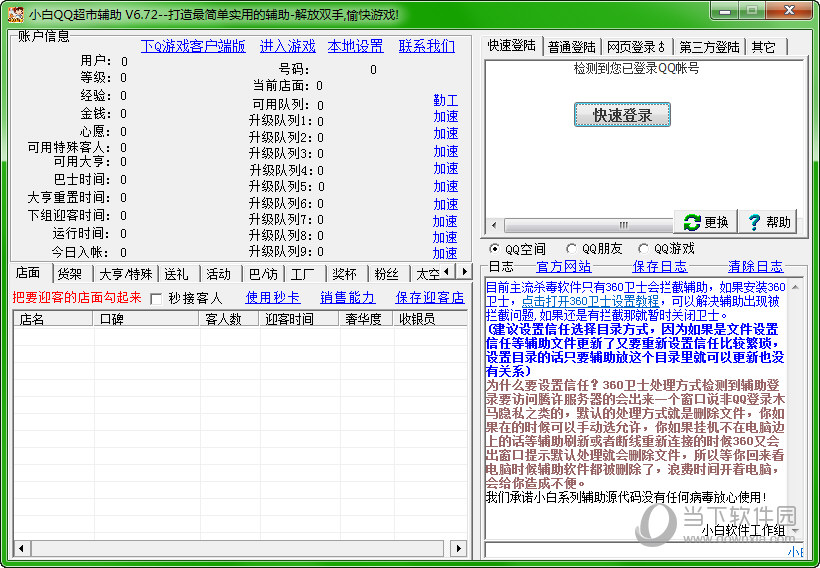Click the 奢华度 column header
This screenshot has height=568, width=820.
point(367,319)
